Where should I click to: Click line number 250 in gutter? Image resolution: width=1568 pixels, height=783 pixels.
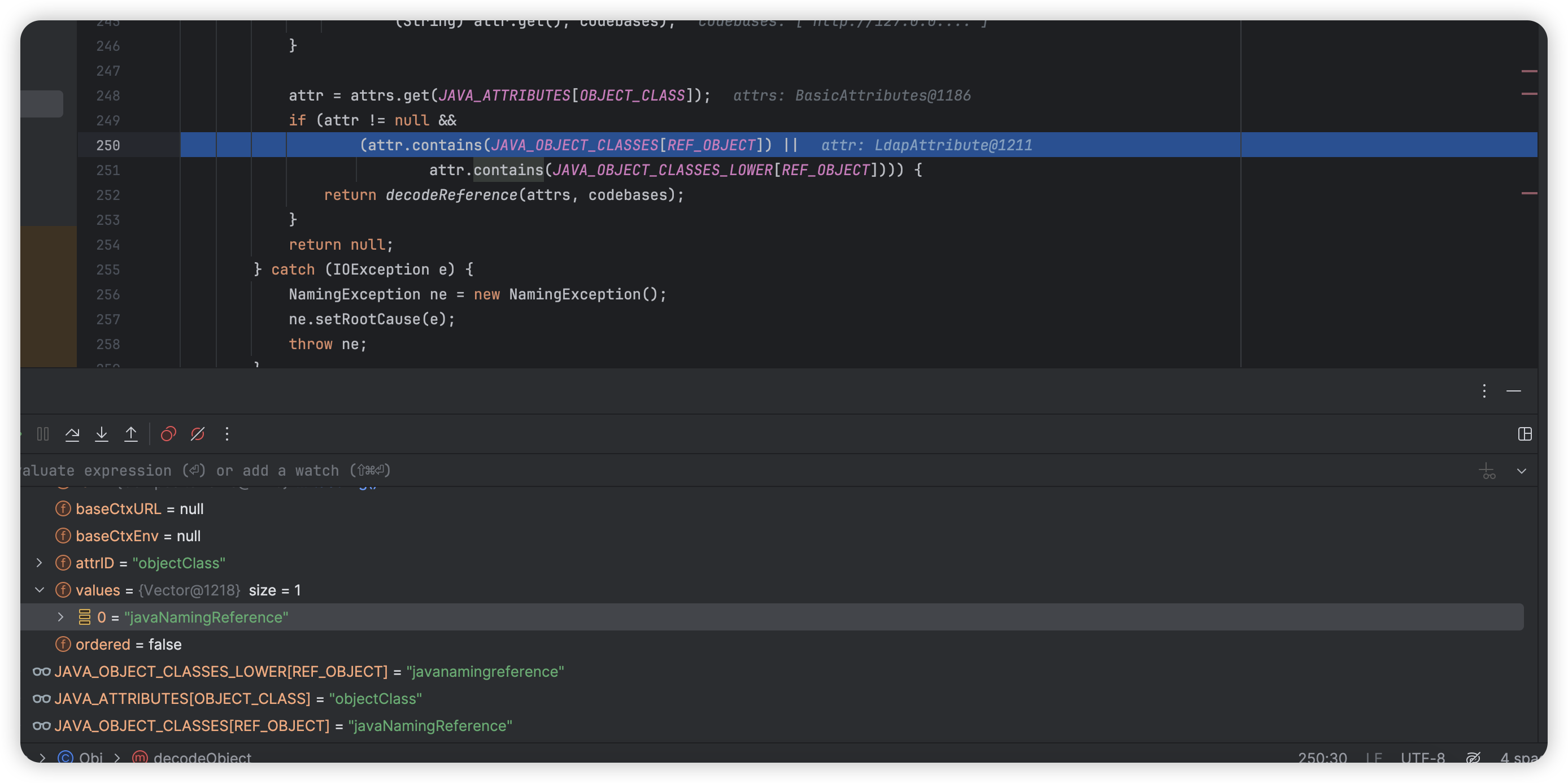tap(108, 145)
